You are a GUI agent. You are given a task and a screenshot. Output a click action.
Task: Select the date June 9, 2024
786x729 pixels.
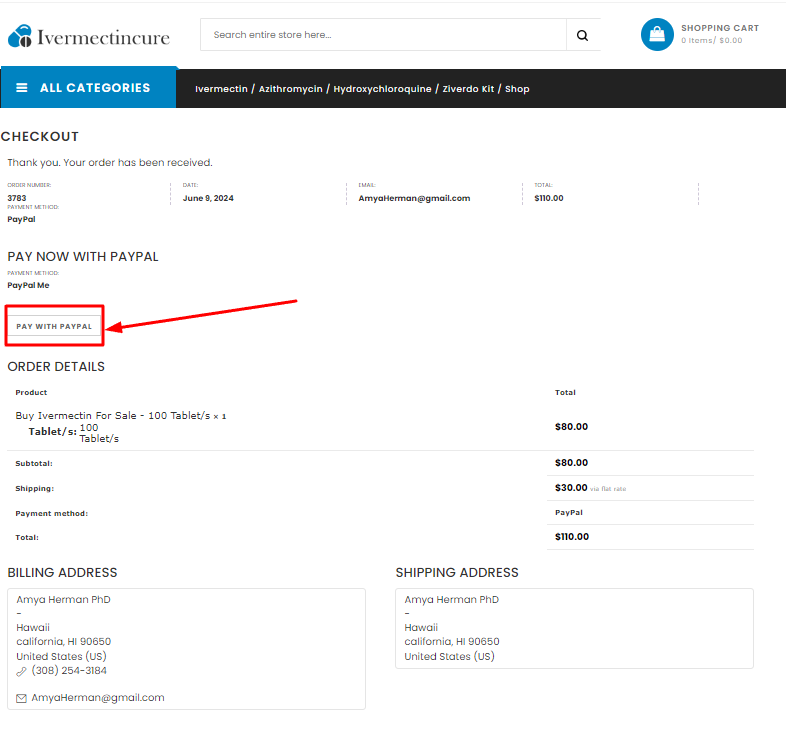pos(208,198)
